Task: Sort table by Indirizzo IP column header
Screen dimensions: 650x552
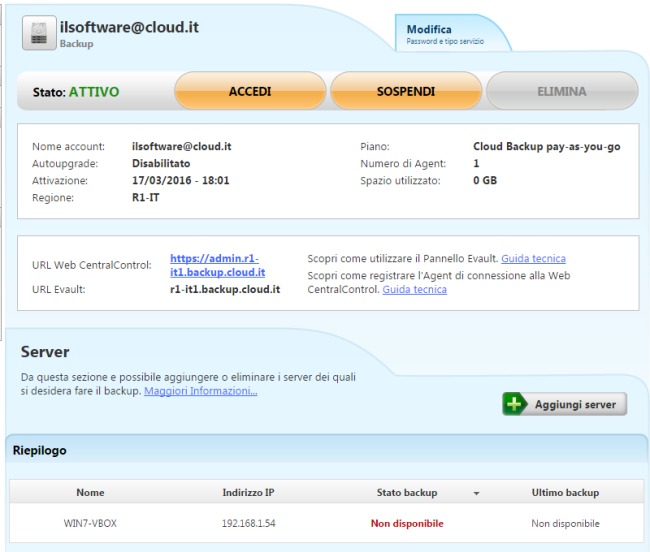Action: click(248, 492)
